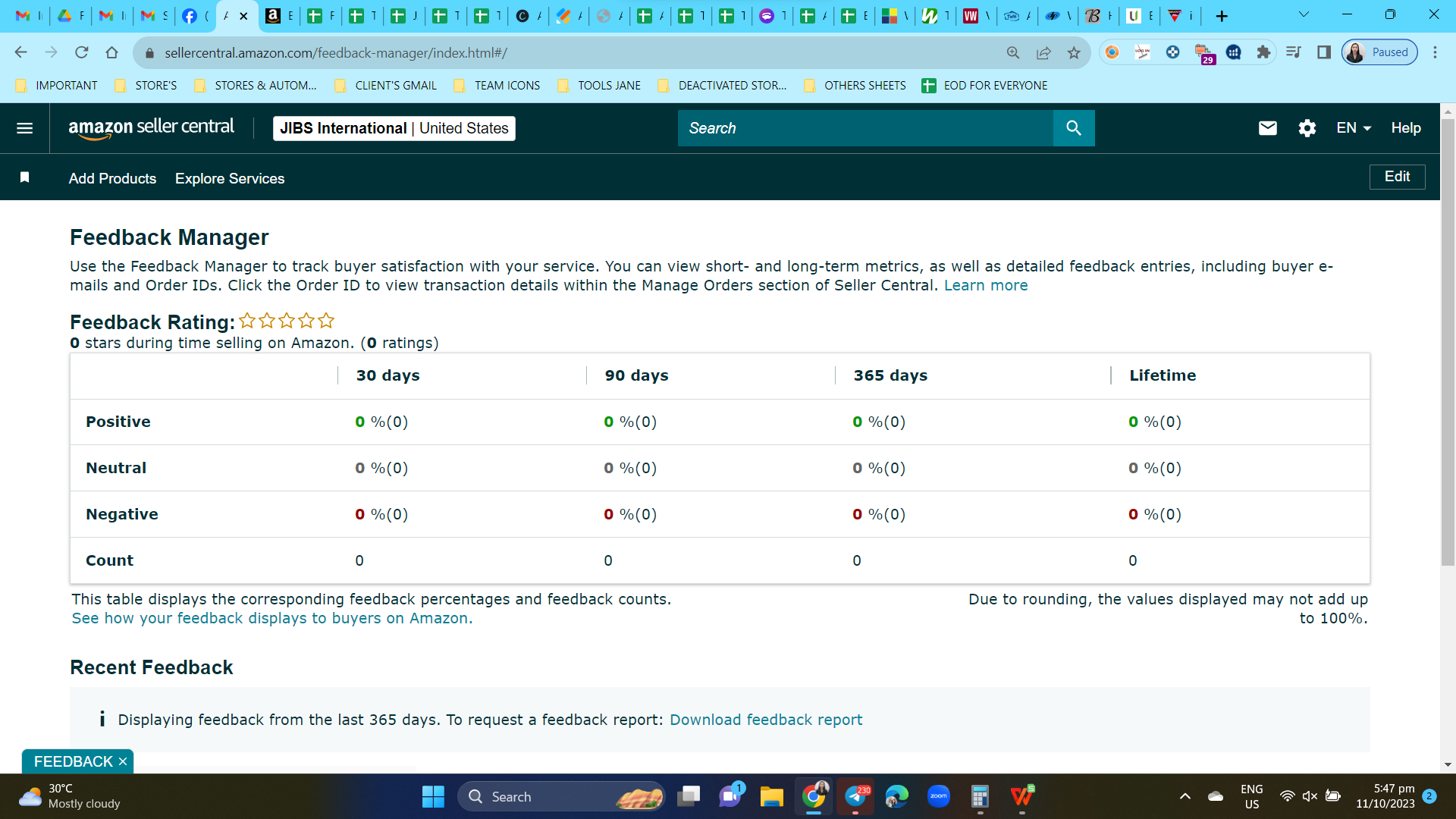Open WPS Office from the taskbar
This screenshot has width=1456, height=819.
pyautogui.click(x=1021, y=796)
